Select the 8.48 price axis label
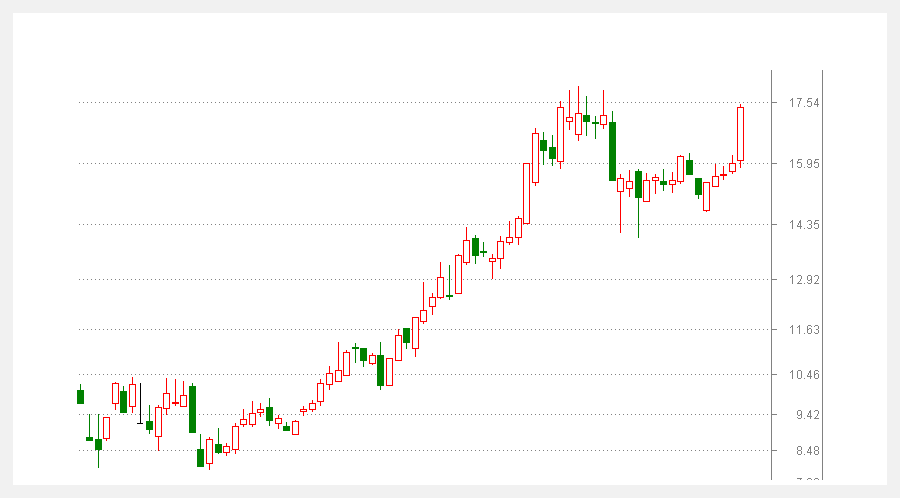Viewport: 900px width, 498px height. click(x=808, y=451)
